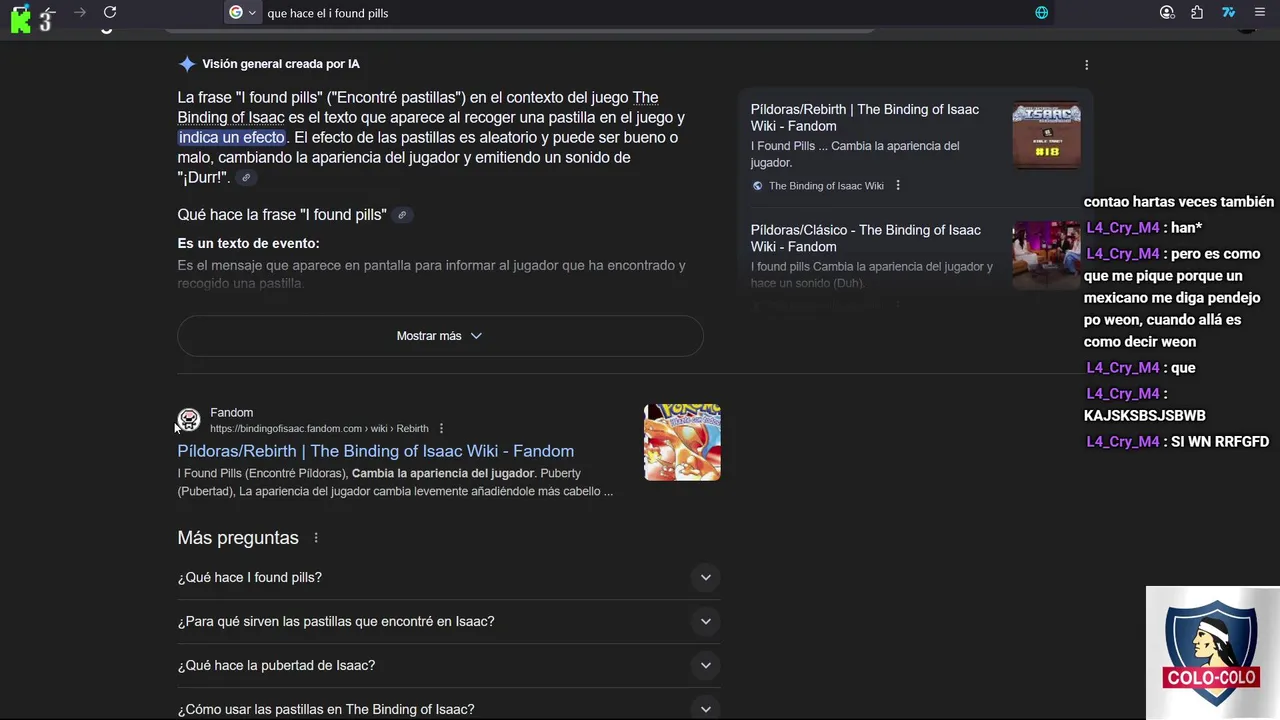
Task: Click 'The Binding of Isaac Wiki' source label
Action: pos(826,186)
